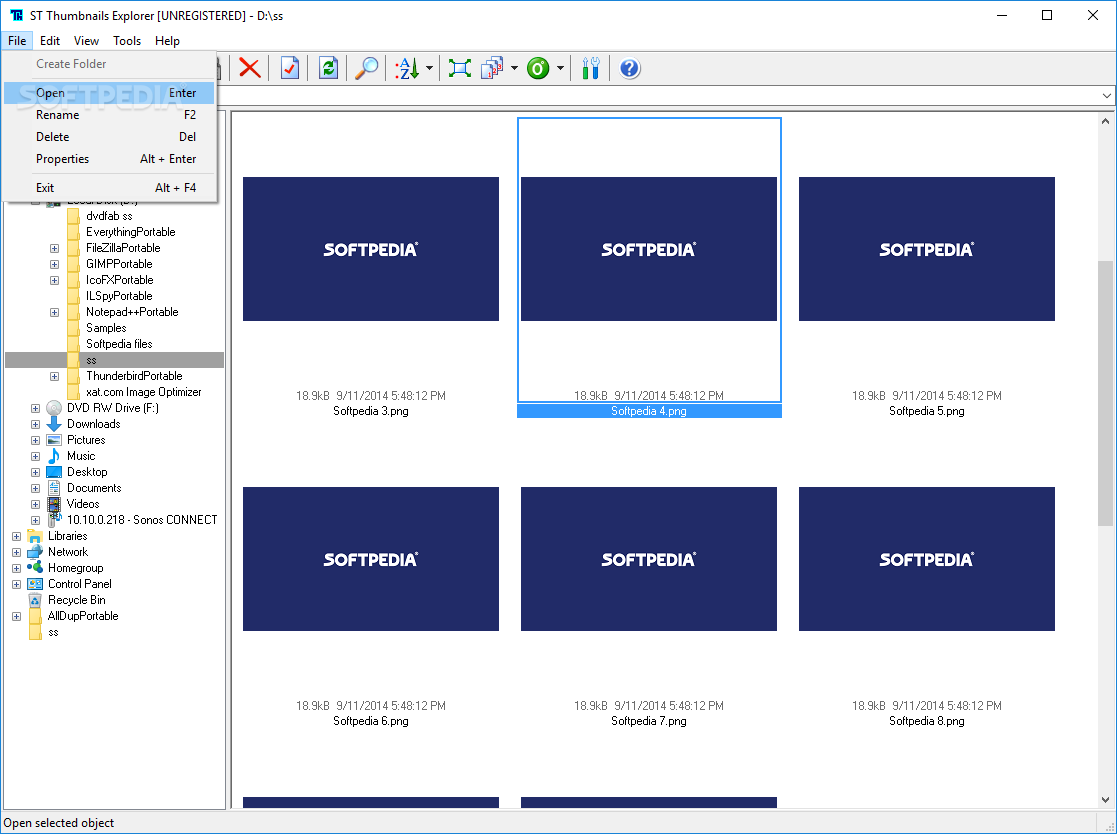This screenshot has height=834, width=1117.
Task: Select the Softpedia 3.png thumbnail
Action: coord(370,249)
